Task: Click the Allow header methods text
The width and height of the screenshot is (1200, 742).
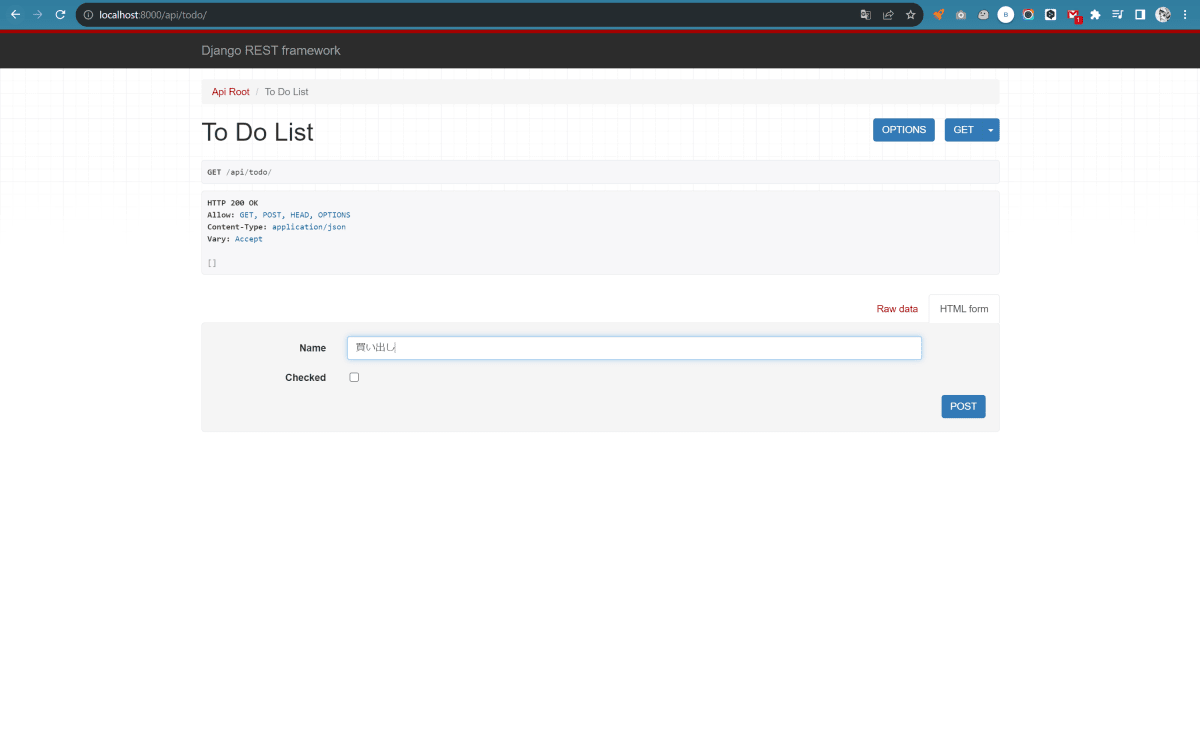Action: tap(295, 215)
